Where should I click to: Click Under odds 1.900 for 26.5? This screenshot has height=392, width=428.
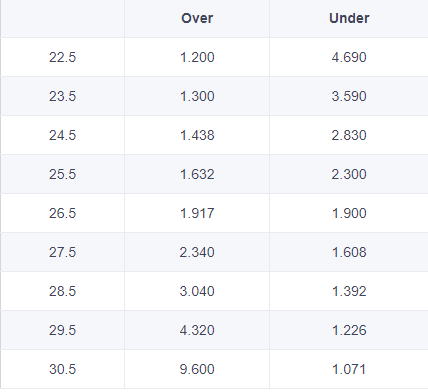[x=349, y=213]
